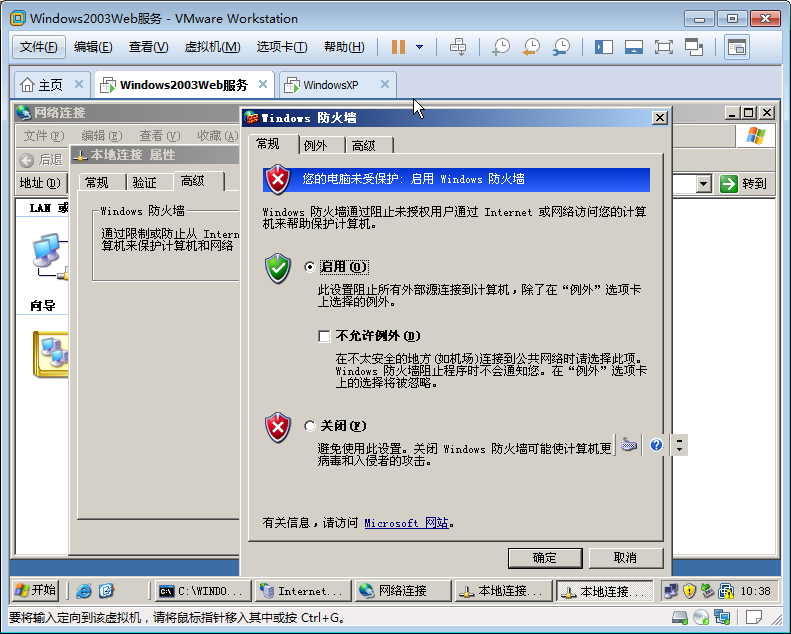Close the WindowsXP tab
The image size is (791, 634).
(385, 84)
